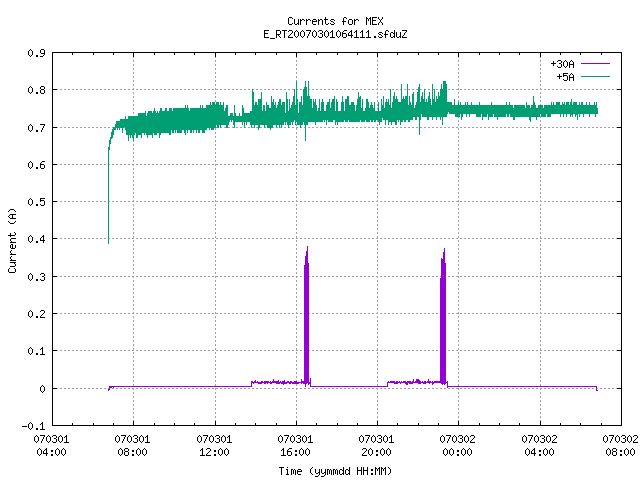Click the 0.1 y-axis tick label
The width and height of the screenshot is (640, 480).
(36, 351)
